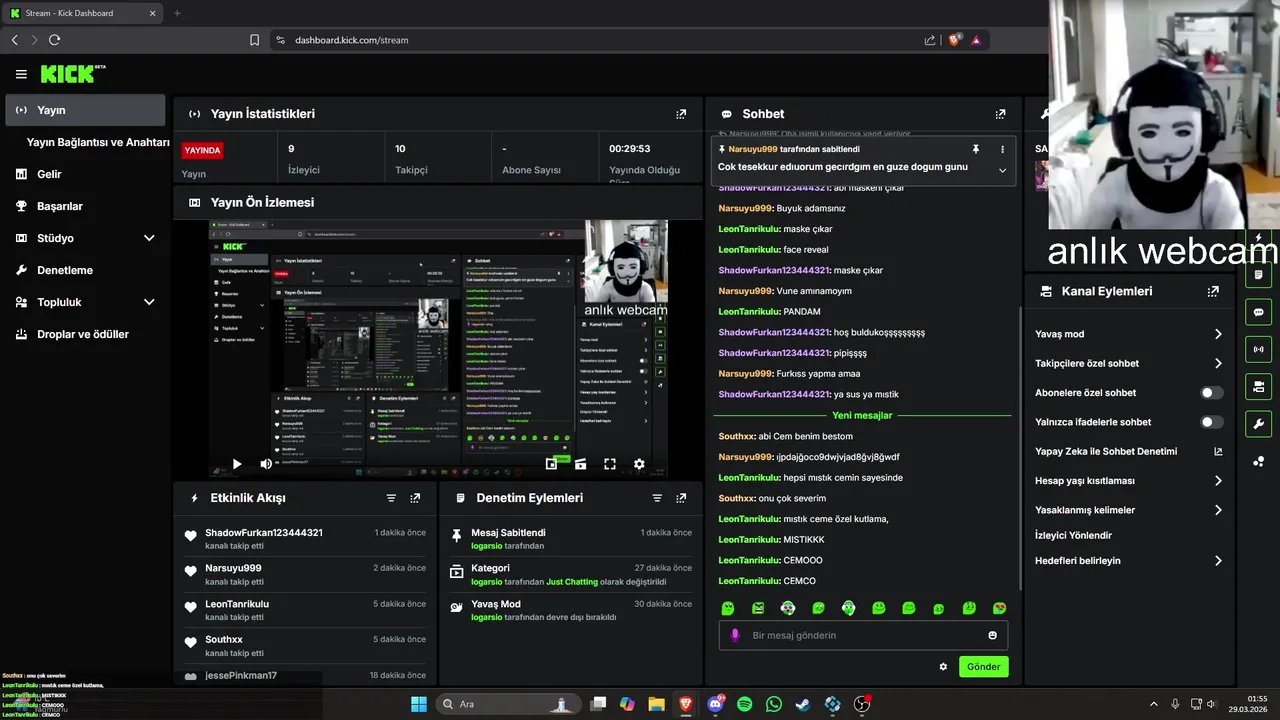The height and width of the screenshot is (720, 1280).
Task: Open the wrench widget in right sidebar
Action: tap(1258, 423)
